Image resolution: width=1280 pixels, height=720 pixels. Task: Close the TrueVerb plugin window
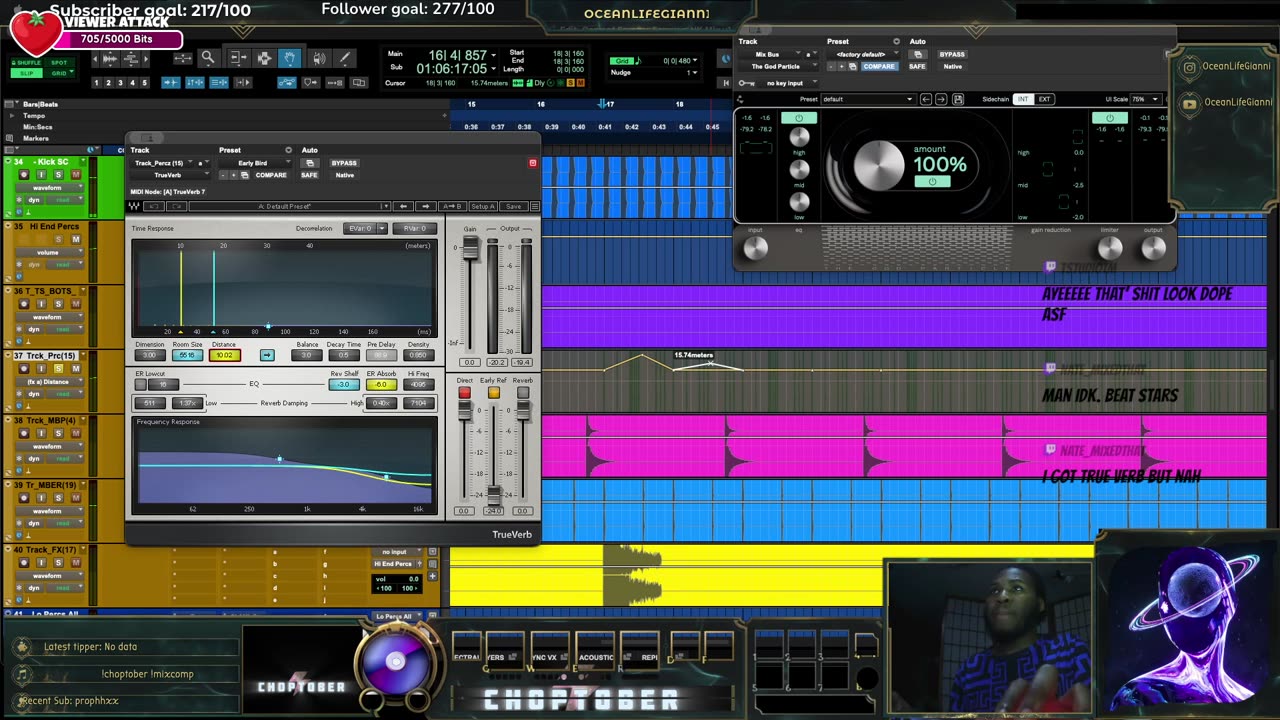[x=532, y=162]
